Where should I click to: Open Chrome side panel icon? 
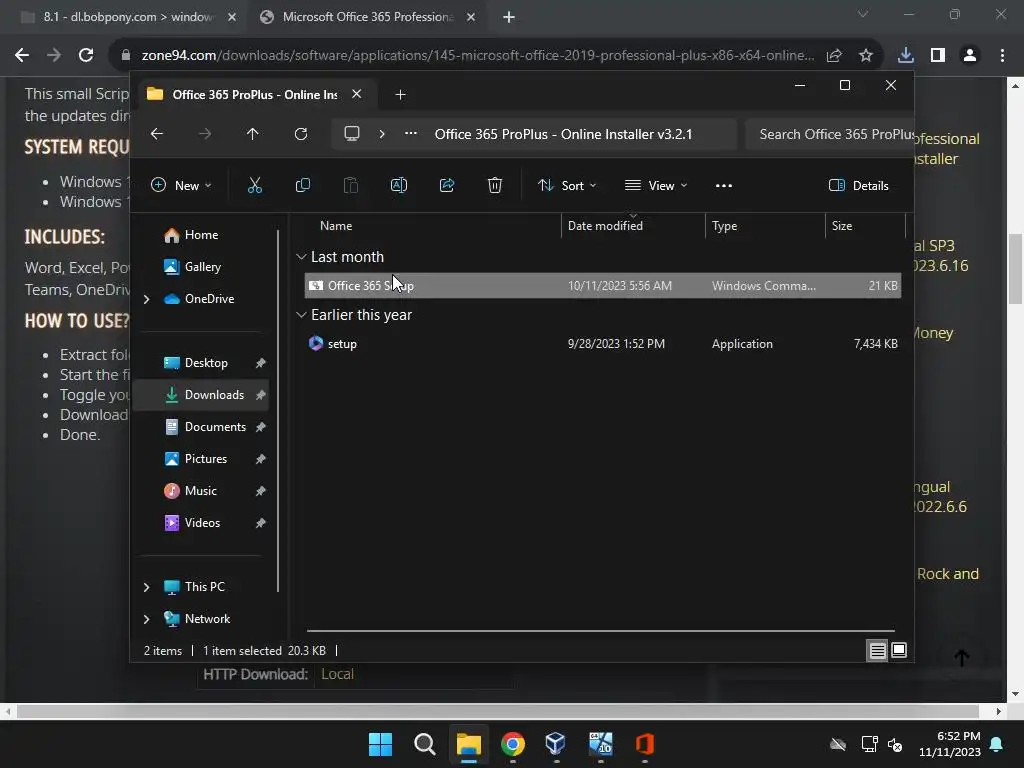(938, 56)
